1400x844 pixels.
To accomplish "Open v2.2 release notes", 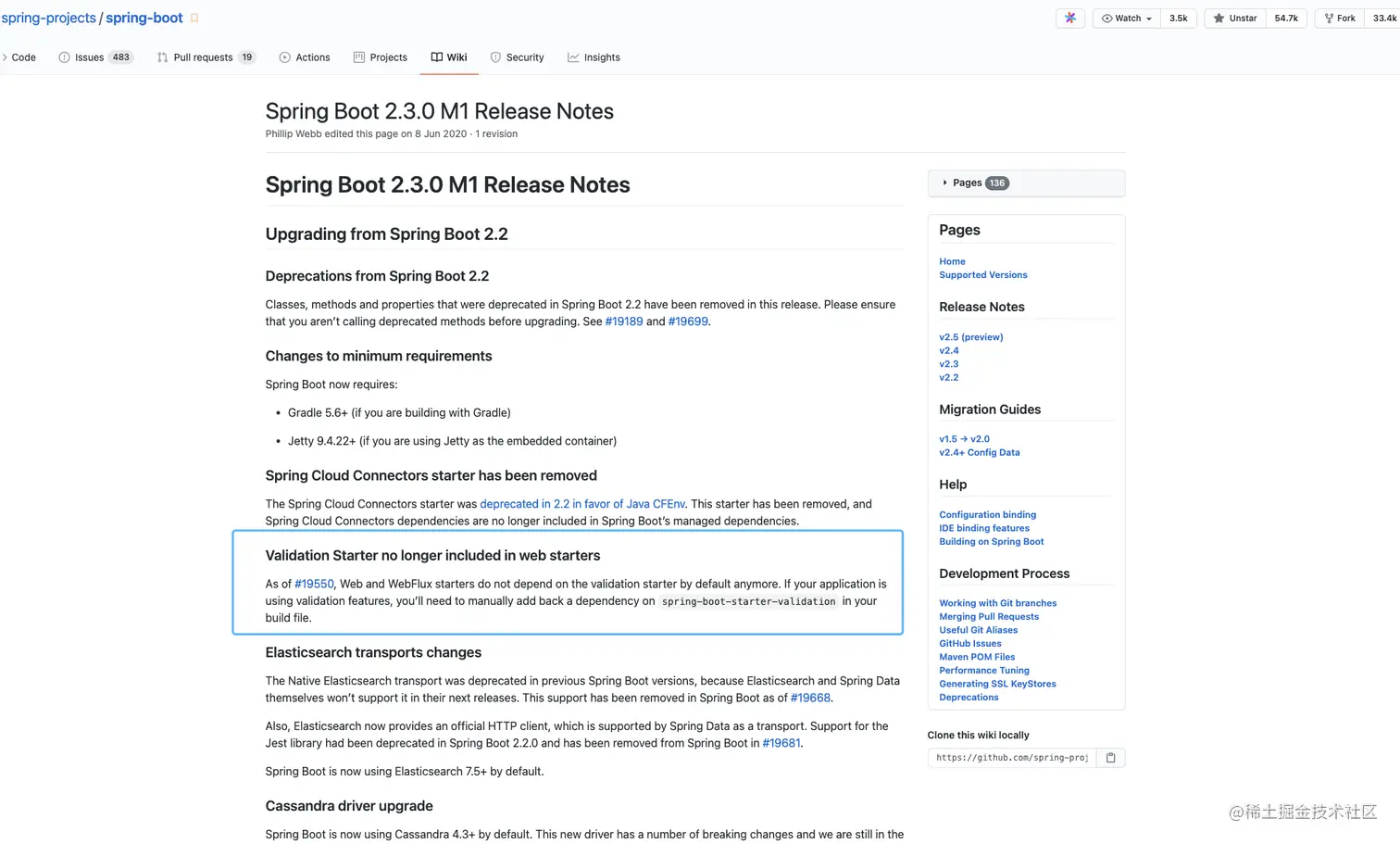I will 949,377.
